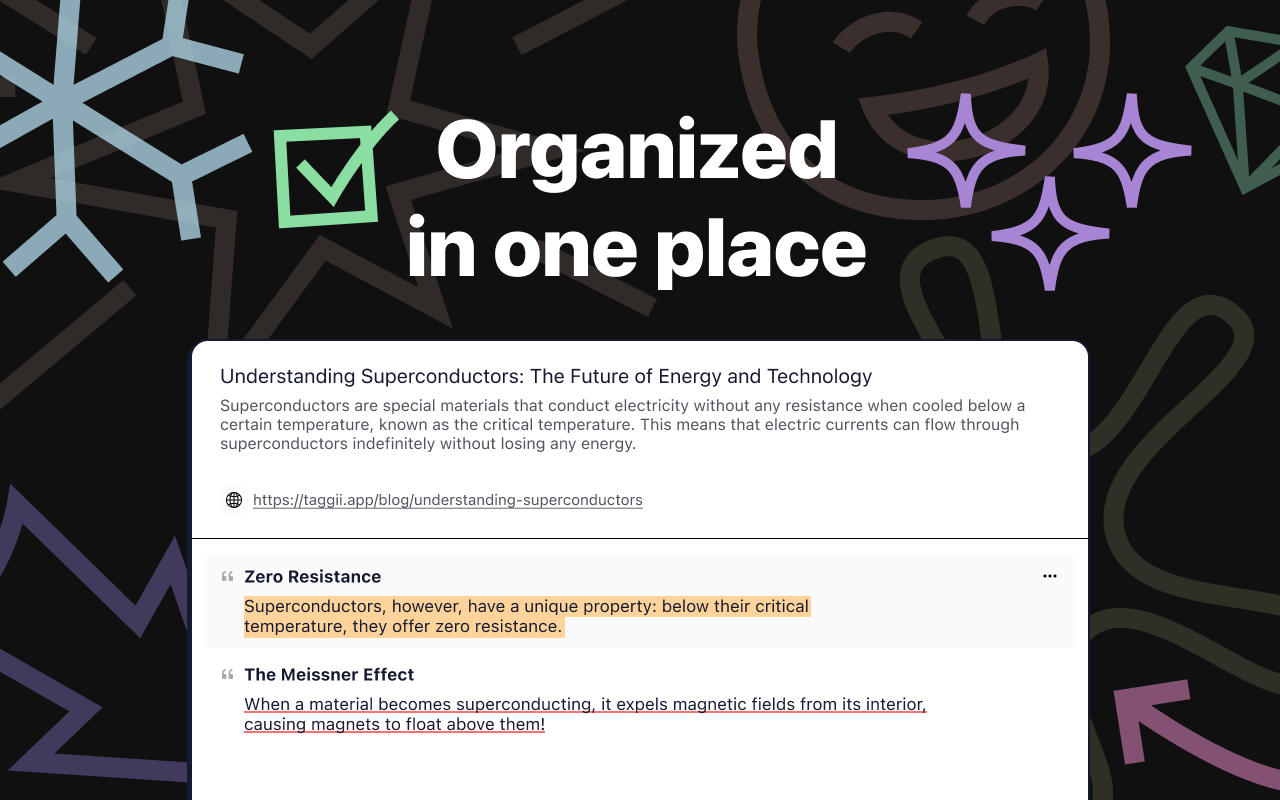Click the red-underlined Meissner Effect text

[585, 713]
